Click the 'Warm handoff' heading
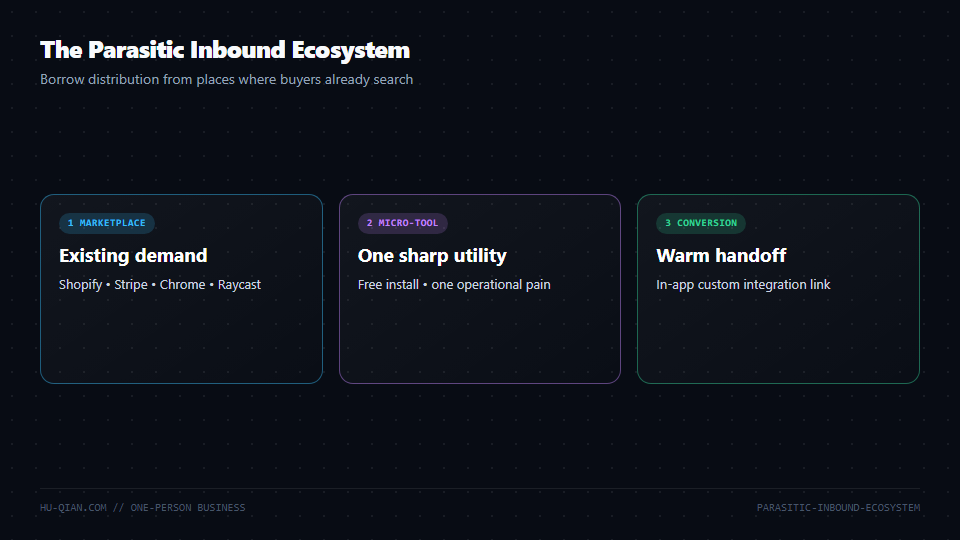The image size is (960, 540). [x=721, y=255]
